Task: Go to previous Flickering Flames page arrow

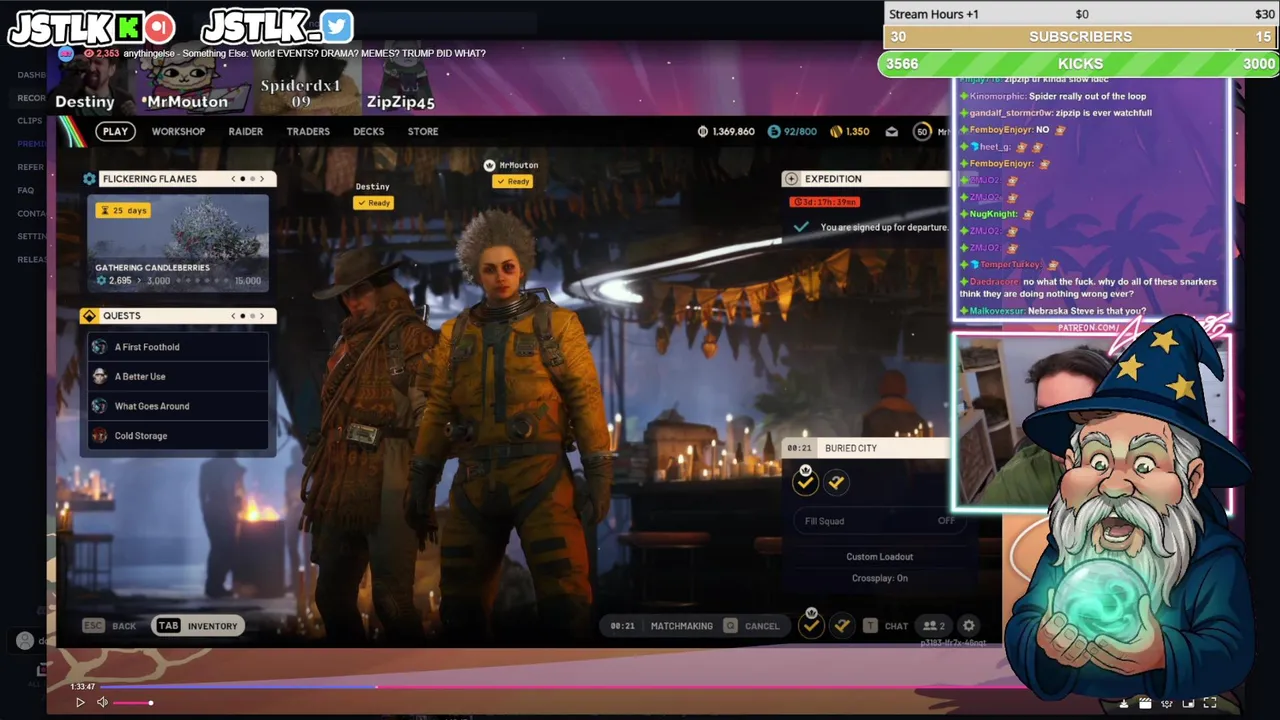Action: pyautogui.click(x=233, y=179)
